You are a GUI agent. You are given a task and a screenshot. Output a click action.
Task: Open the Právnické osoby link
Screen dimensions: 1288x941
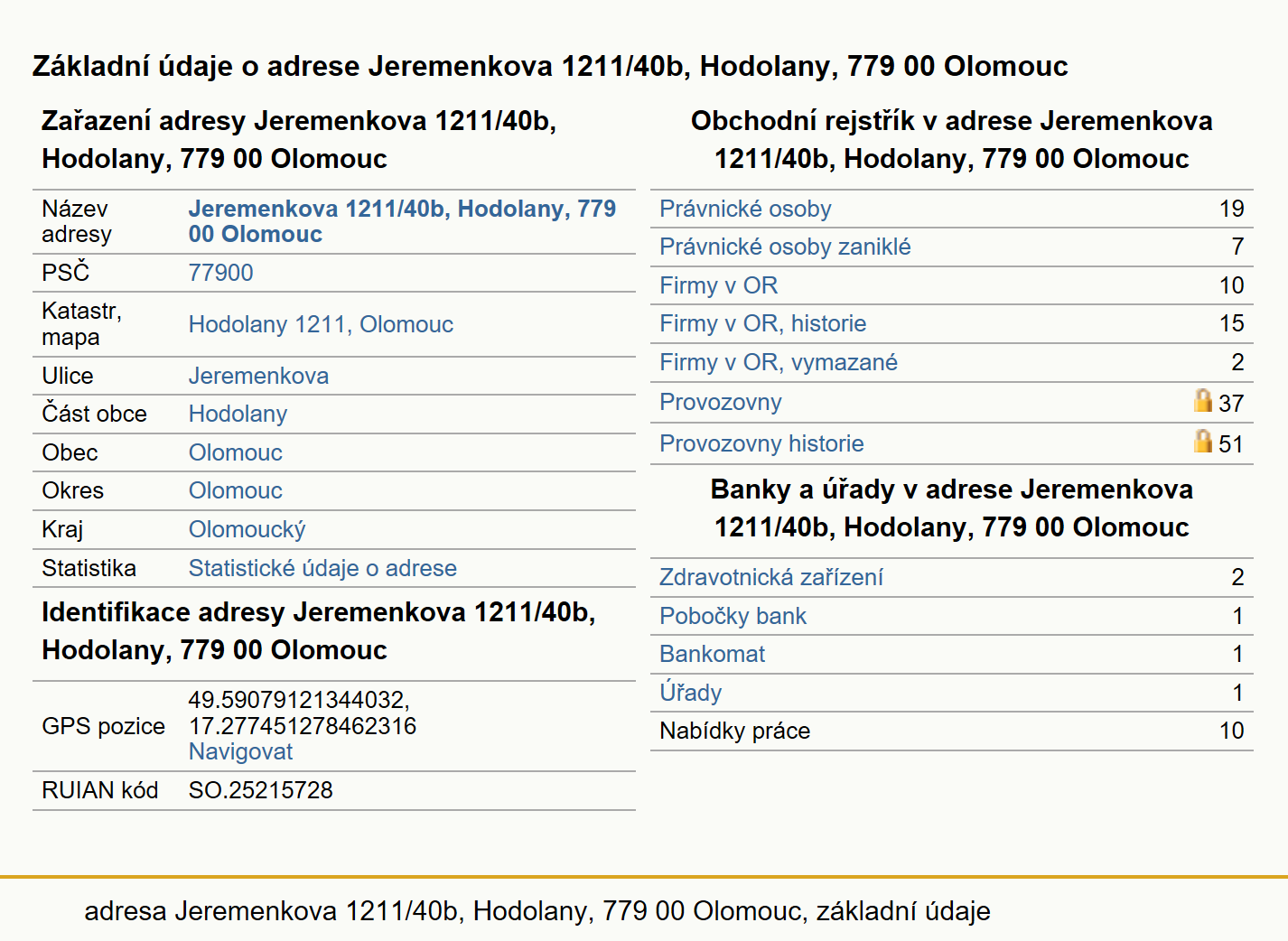tap(745, 209)
